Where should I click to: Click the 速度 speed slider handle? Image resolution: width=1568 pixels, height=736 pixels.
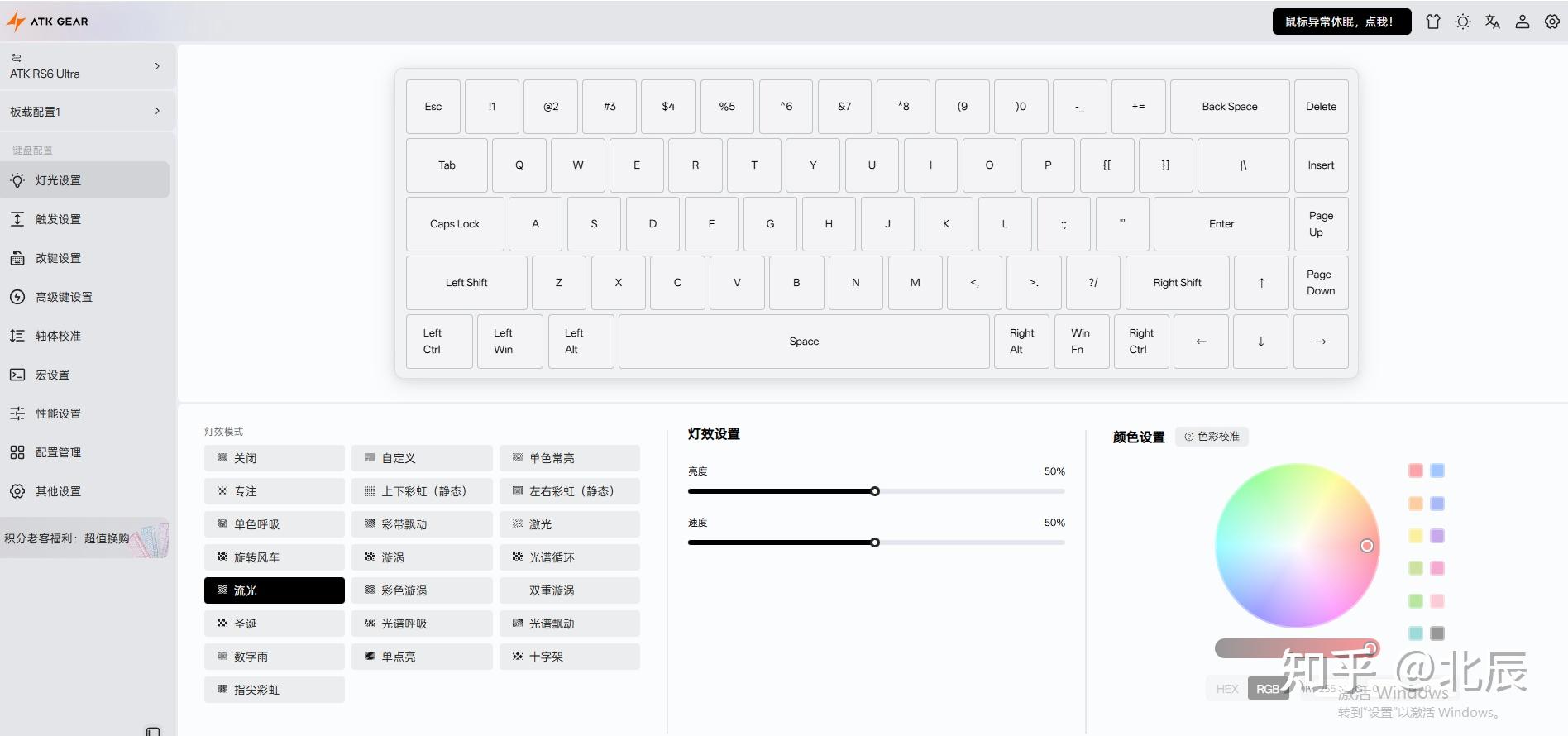(x=875, y=542)
